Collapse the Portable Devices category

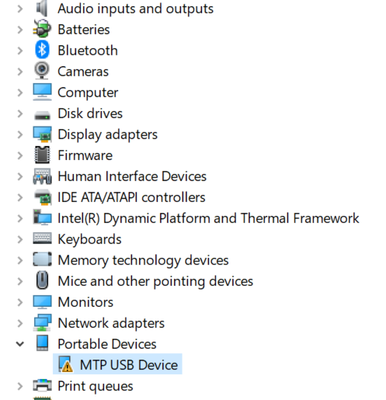(20, 344)
